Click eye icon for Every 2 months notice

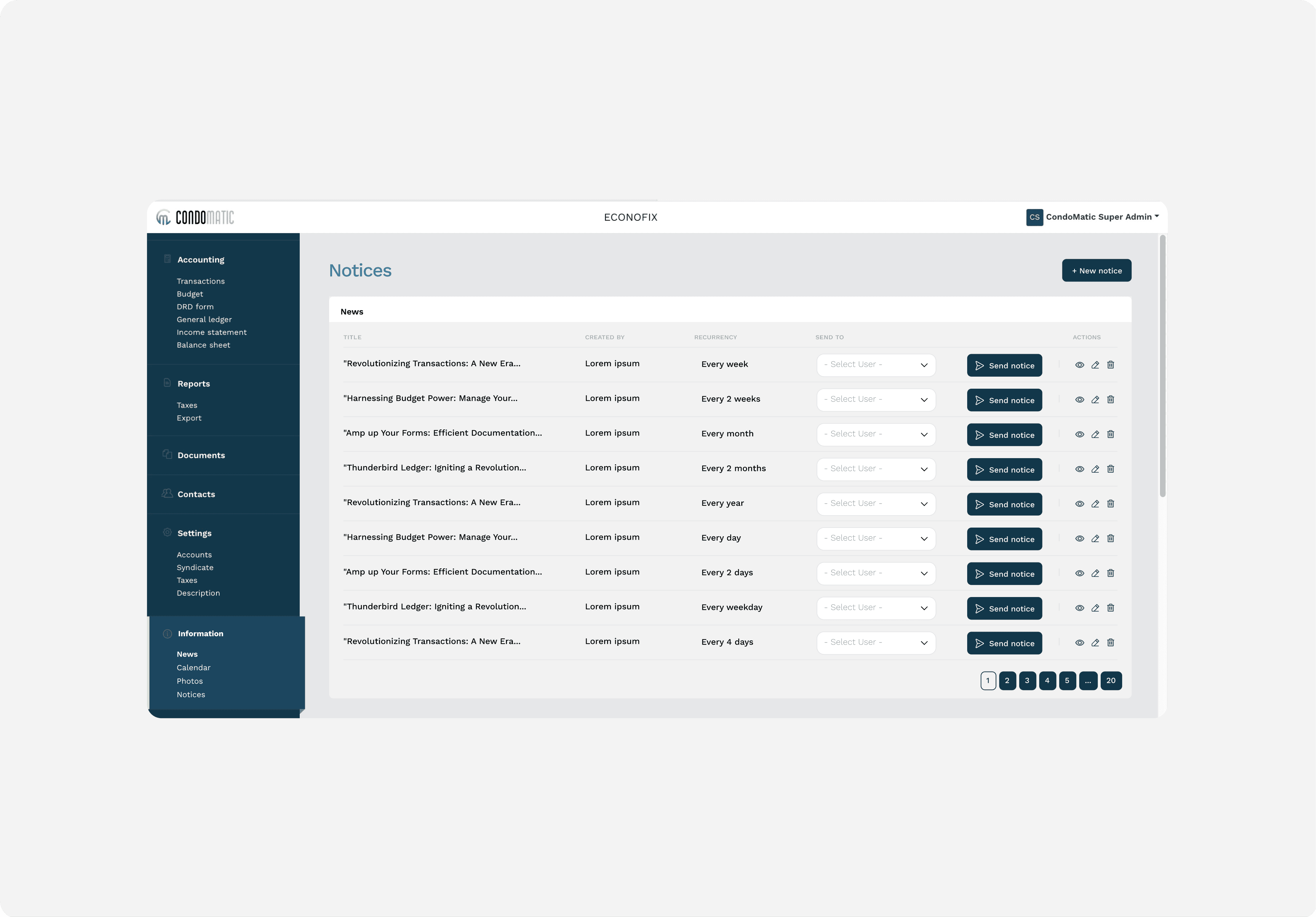click(x=1079, y=469)
